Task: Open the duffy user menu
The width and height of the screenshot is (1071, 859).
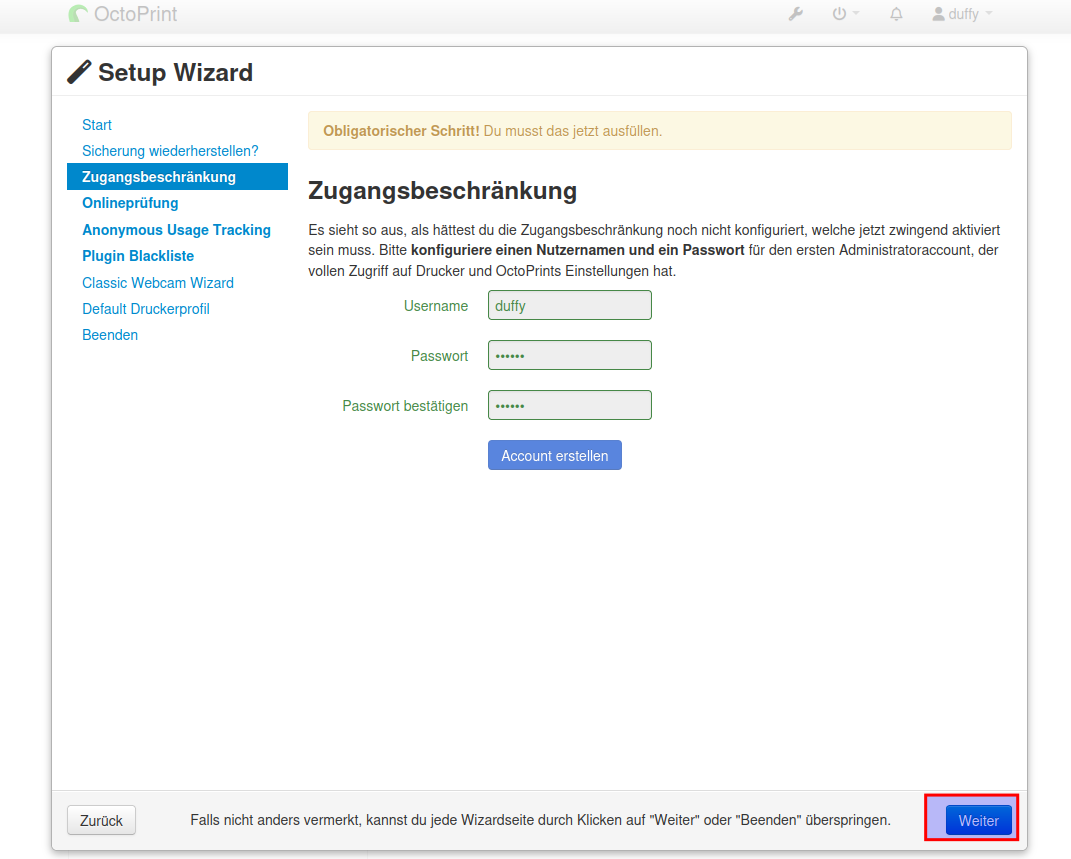Action: click(962, 14)
